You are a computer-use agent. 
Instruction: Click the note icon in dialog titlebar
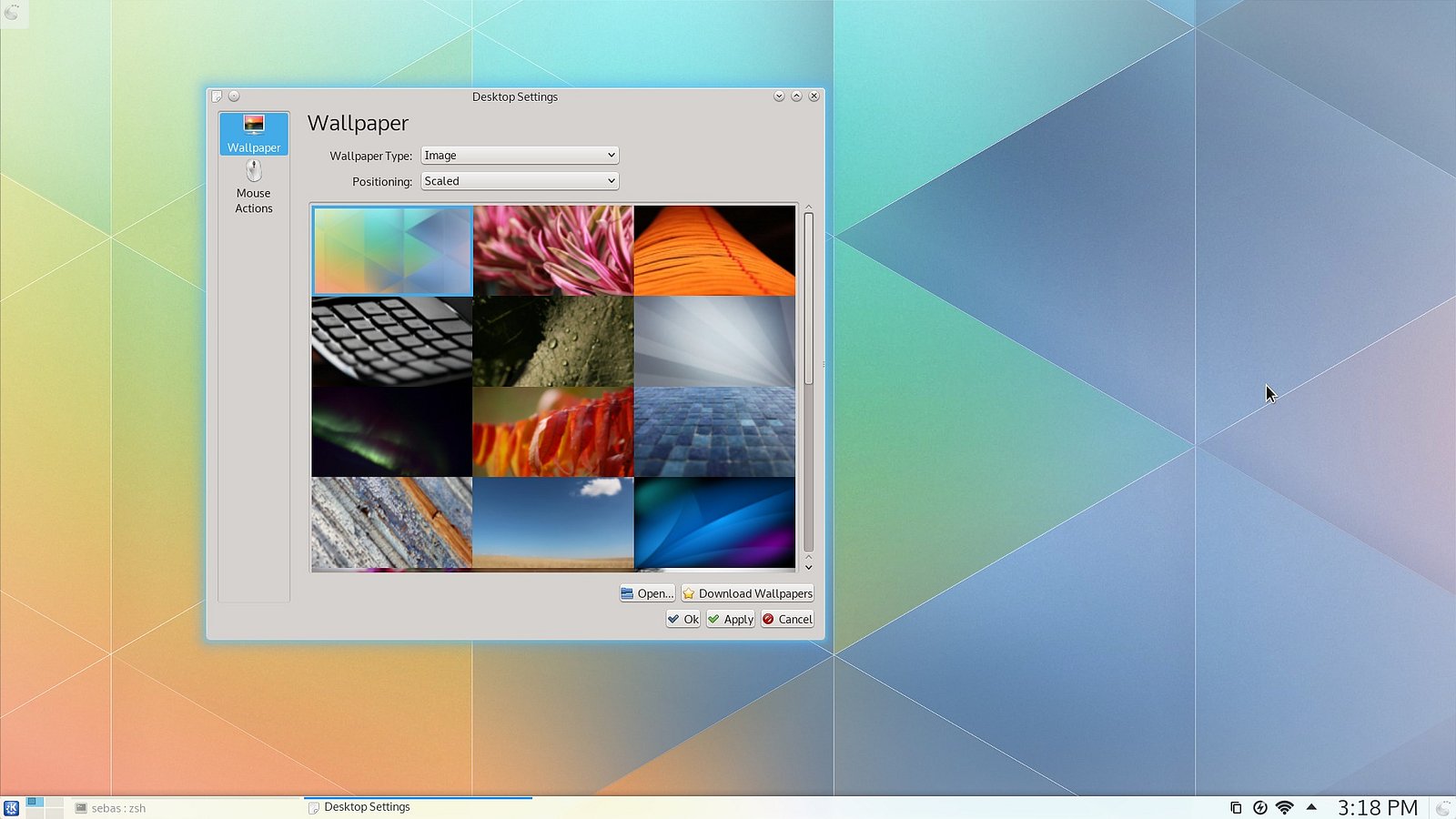coord(217,96)
